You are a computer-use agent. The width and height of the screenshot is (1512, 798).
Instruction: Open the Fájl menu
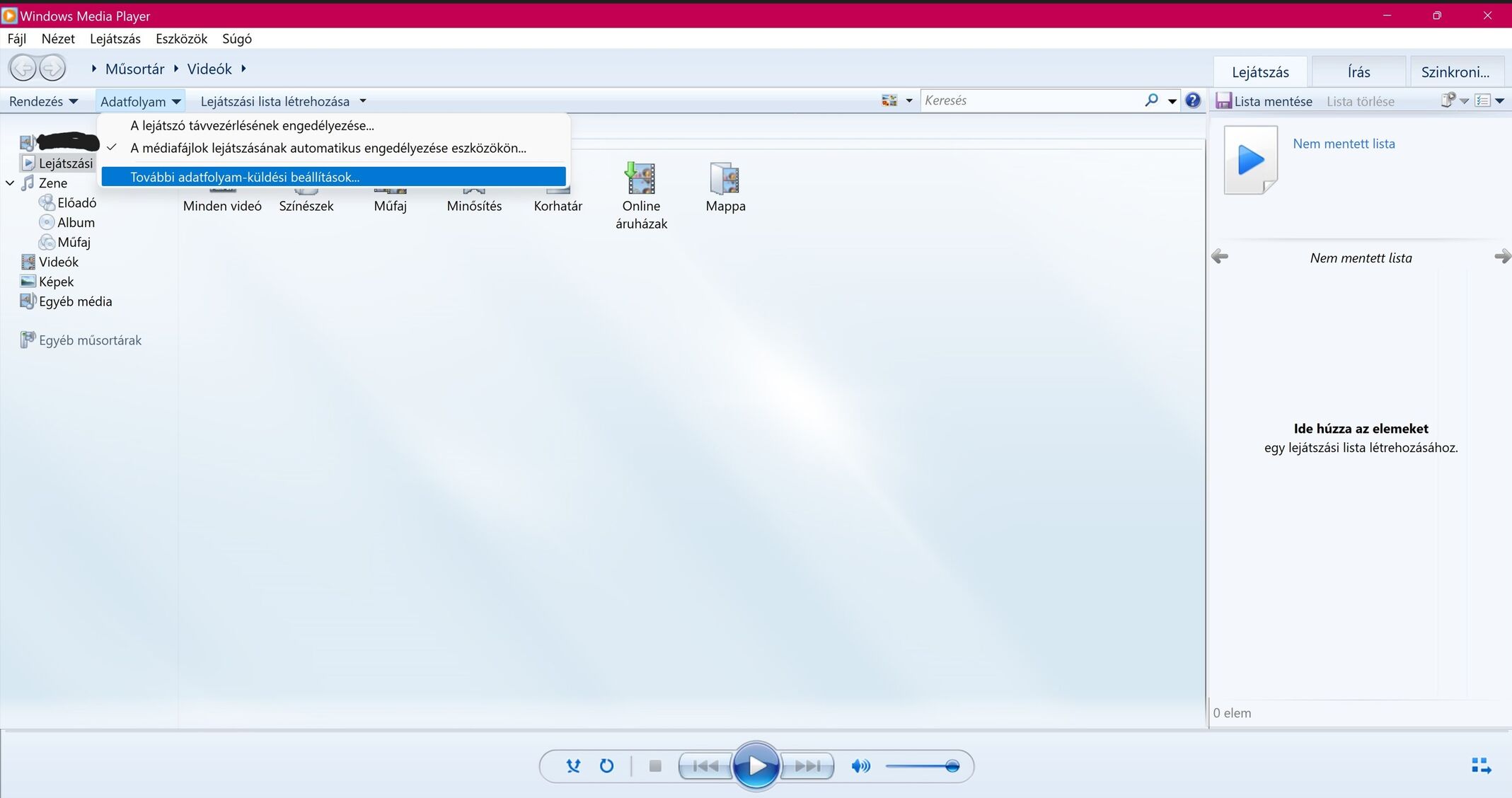pos(17,39)
